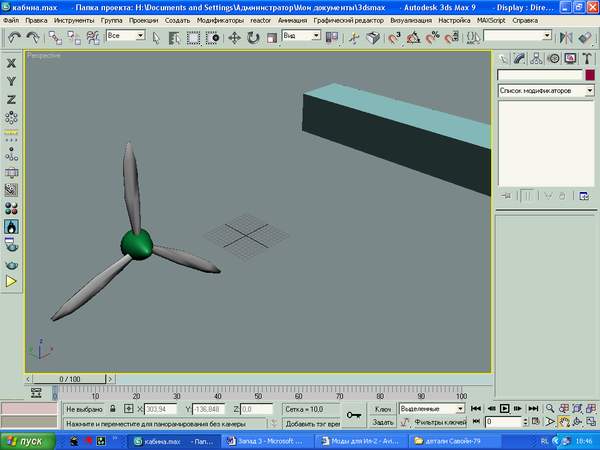Screen dimensions: 600x450
Task: Click the Zoom magnifier viewport tool
Action: point(549,408)
